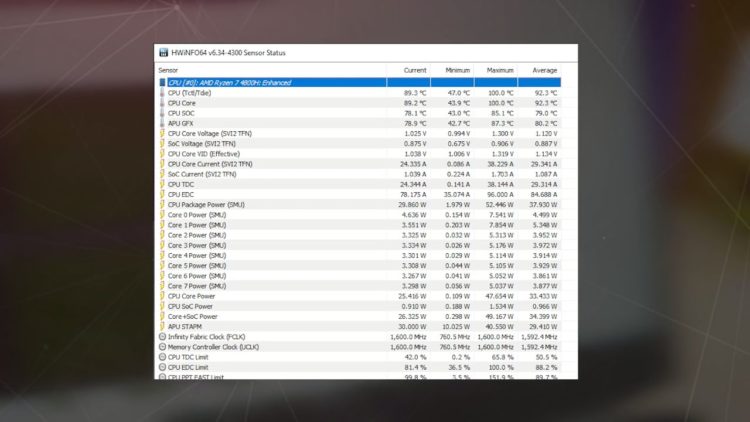Select the Infinity Fabric Clock (FCLK) label
750x422 pixels.
click(206, 337)
